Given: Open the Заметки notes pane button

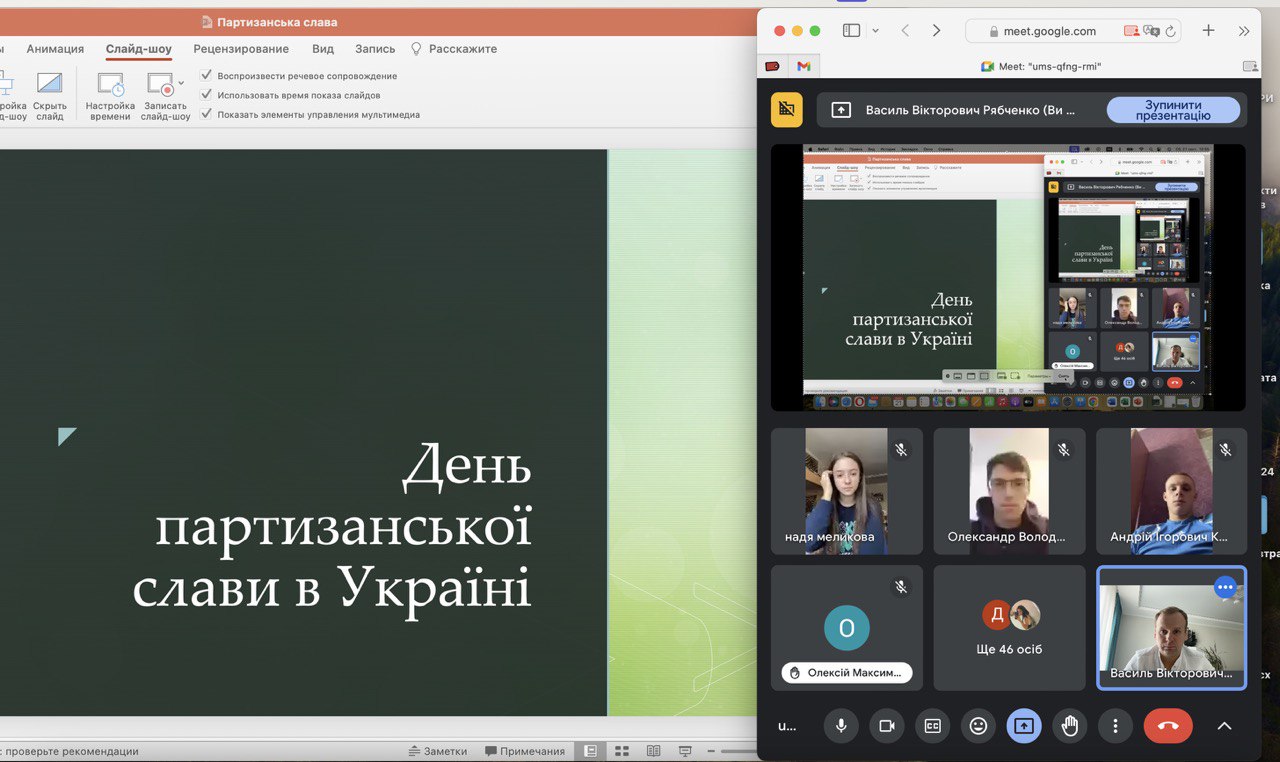Looking at the screenshot, I should pyautogui.click(x=438, y=751).
